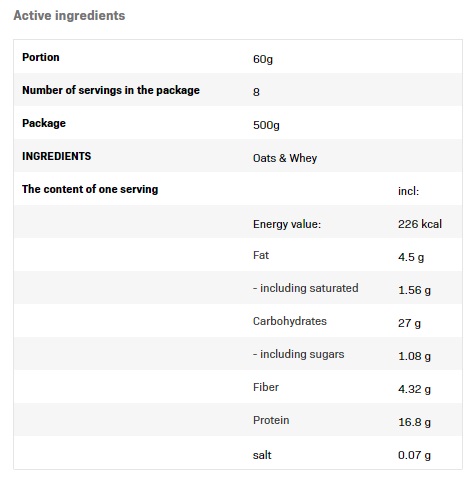
Task: Click the Energy value: label
Action: pyautogui.click(x=287, y=224)
